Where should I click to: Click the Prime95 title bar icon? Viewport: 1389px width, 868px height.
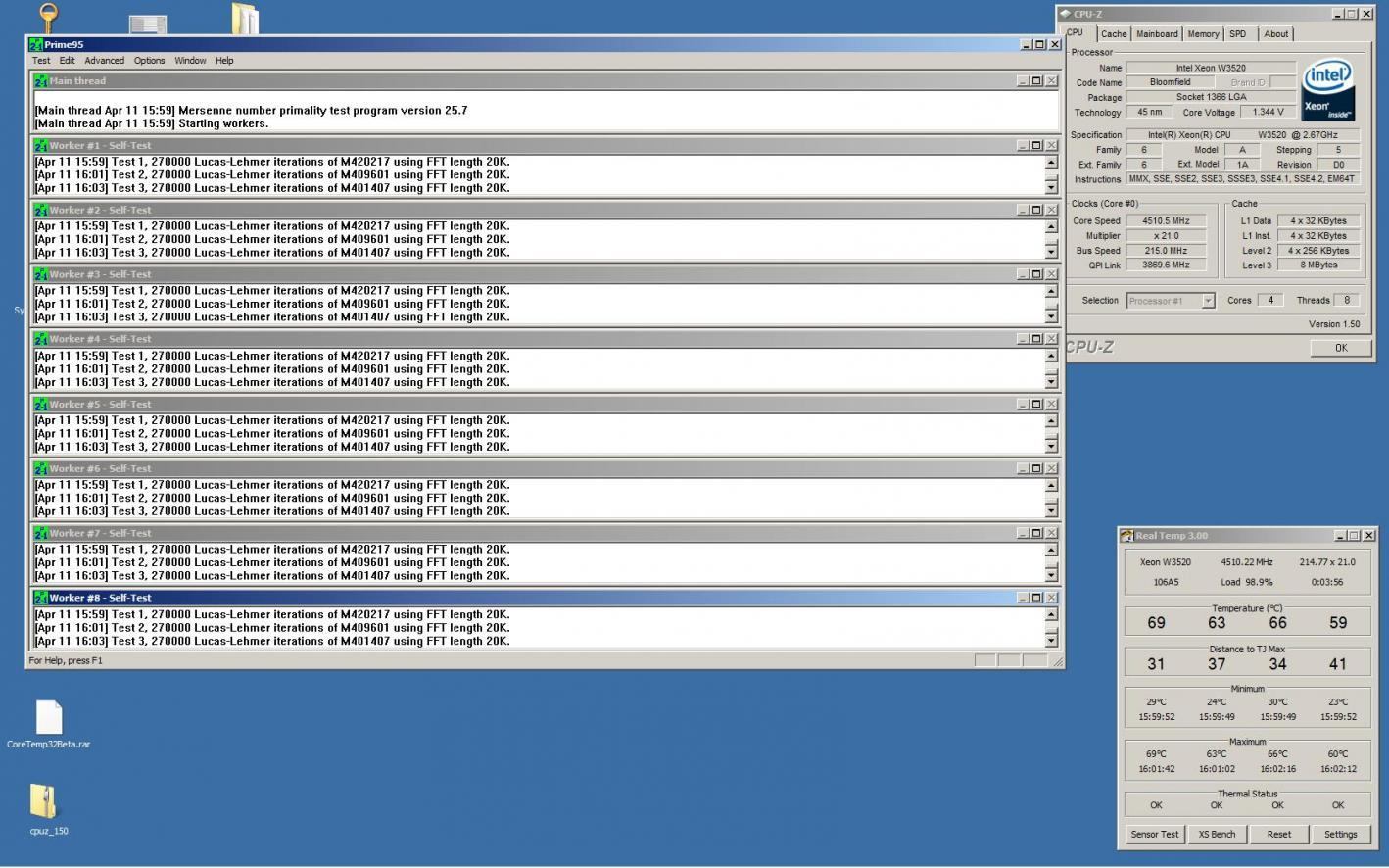click(x=36, y=45)
